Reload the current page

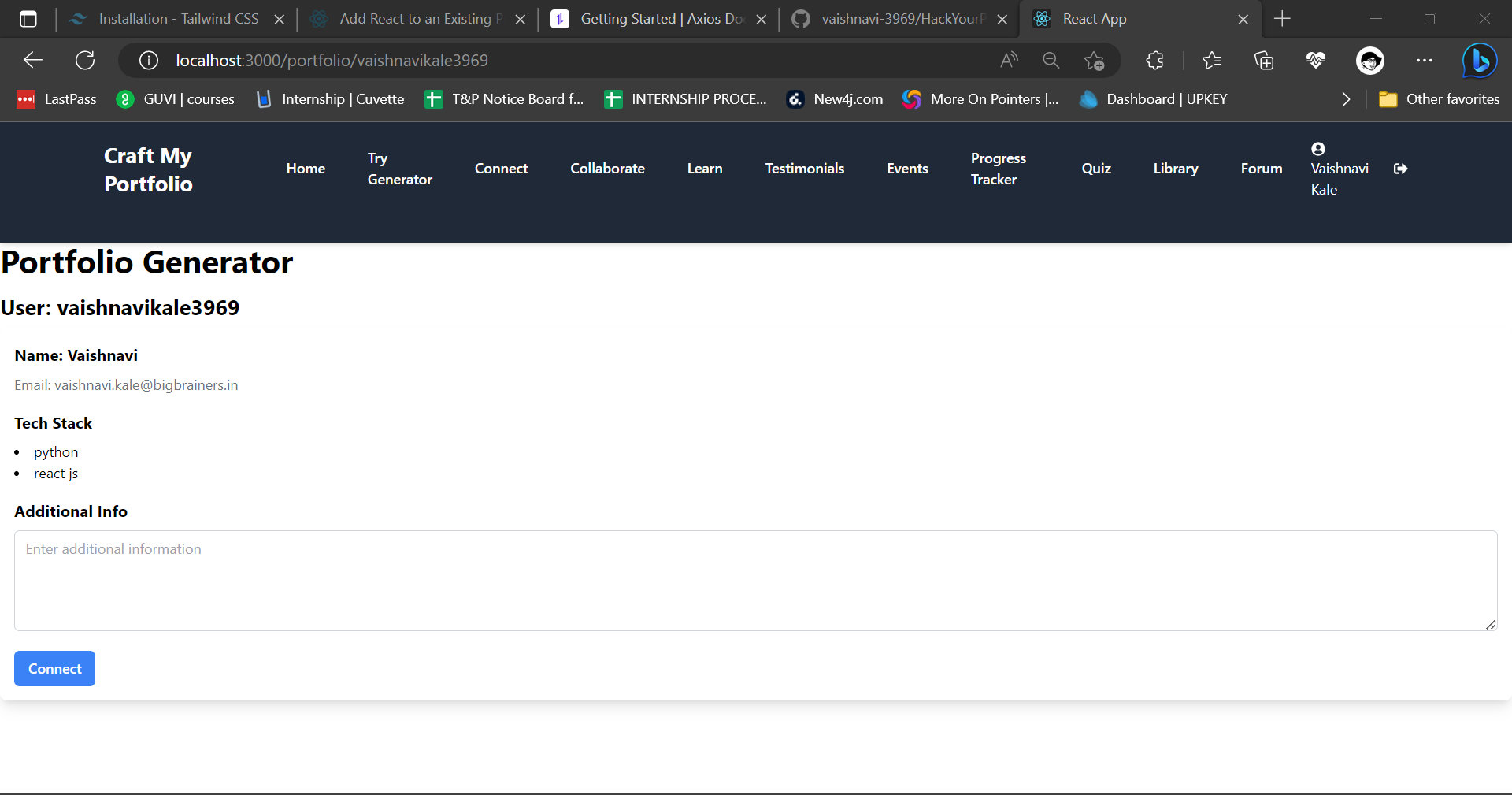[x=85, y=60]
